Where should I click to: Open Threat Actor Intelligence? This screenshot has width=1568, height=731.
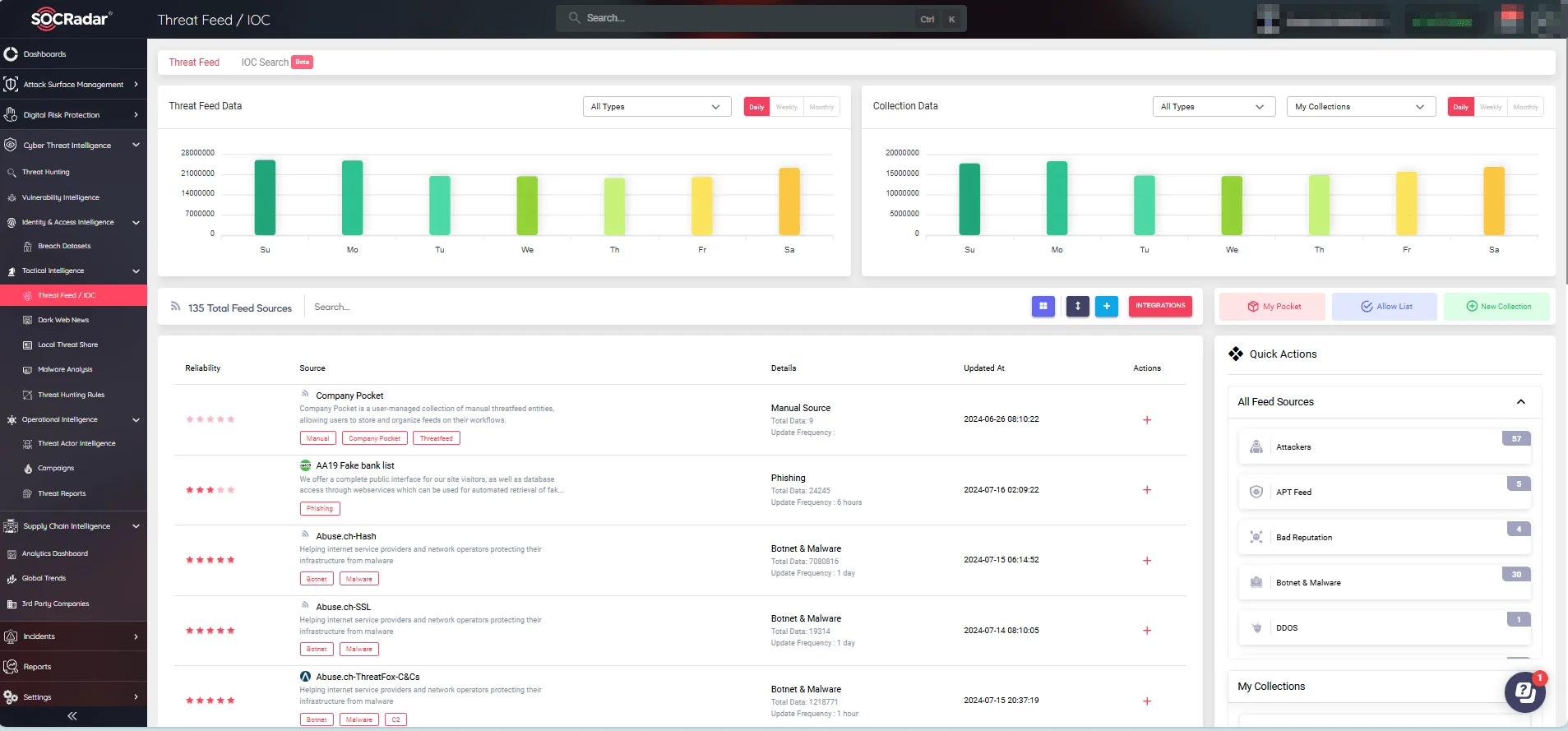[76, 443]
